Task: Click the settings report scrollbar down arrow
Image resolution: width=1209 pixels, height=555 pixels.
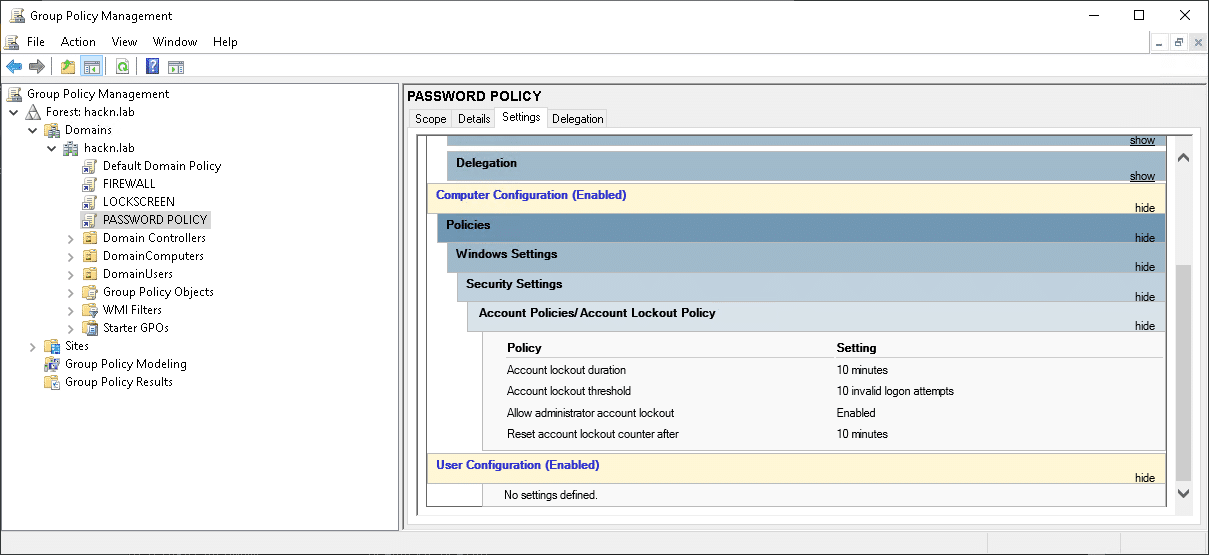Action: coord(1184,493)
